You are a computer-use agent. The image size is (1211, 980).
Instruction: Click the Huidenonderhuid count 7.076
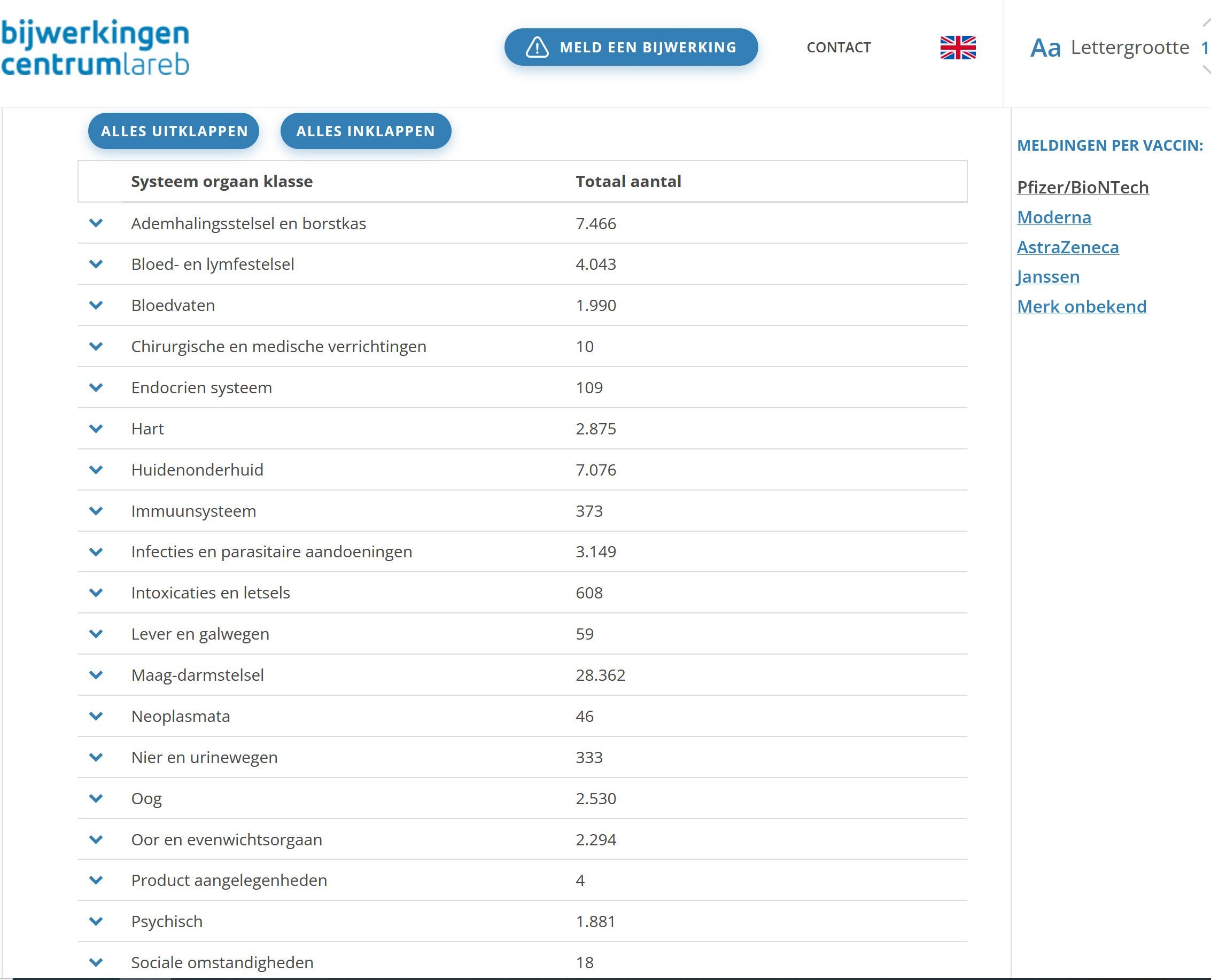point(596,469)
